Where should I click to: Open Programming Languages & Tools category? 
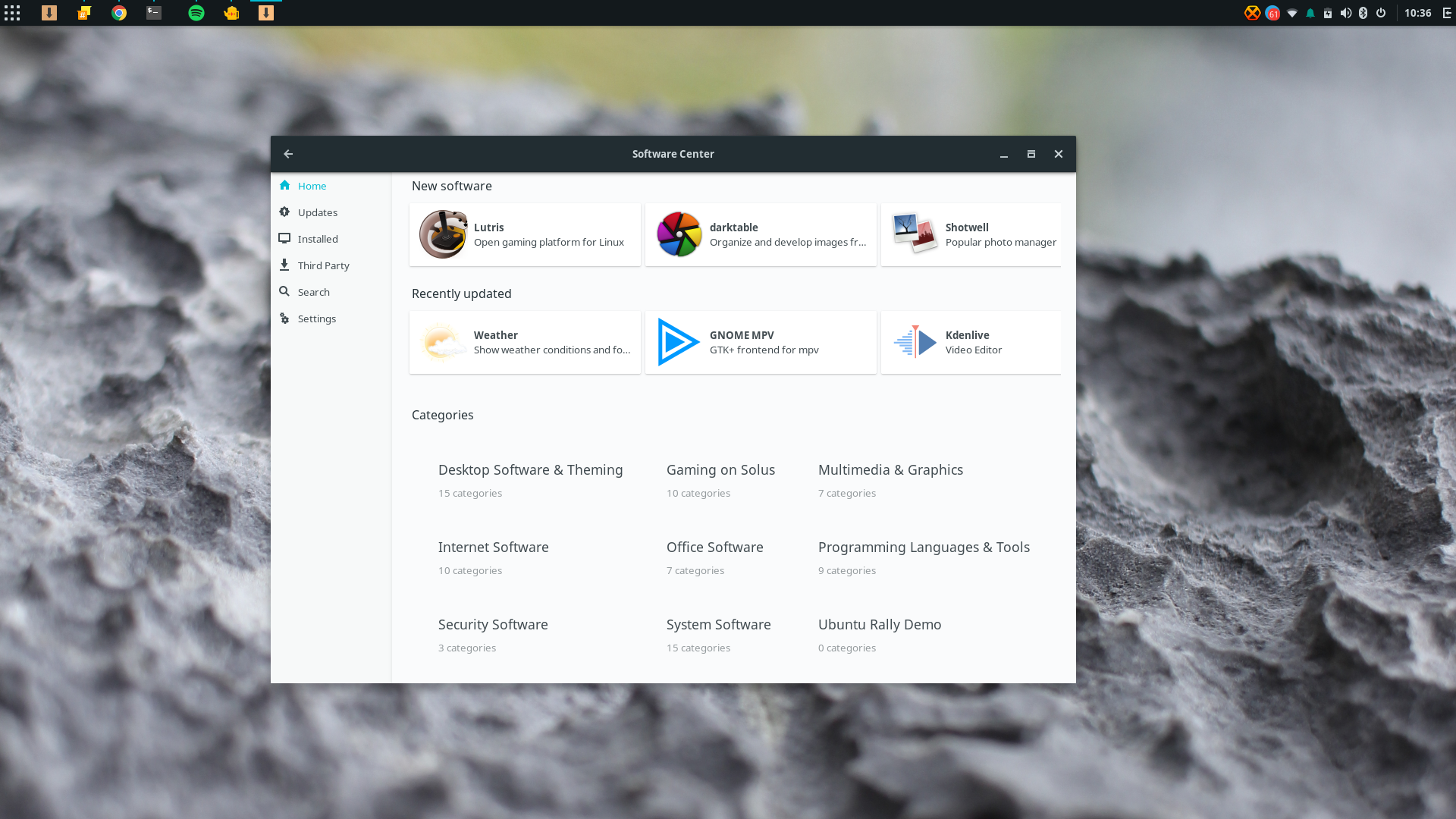(x=924, y=557)
